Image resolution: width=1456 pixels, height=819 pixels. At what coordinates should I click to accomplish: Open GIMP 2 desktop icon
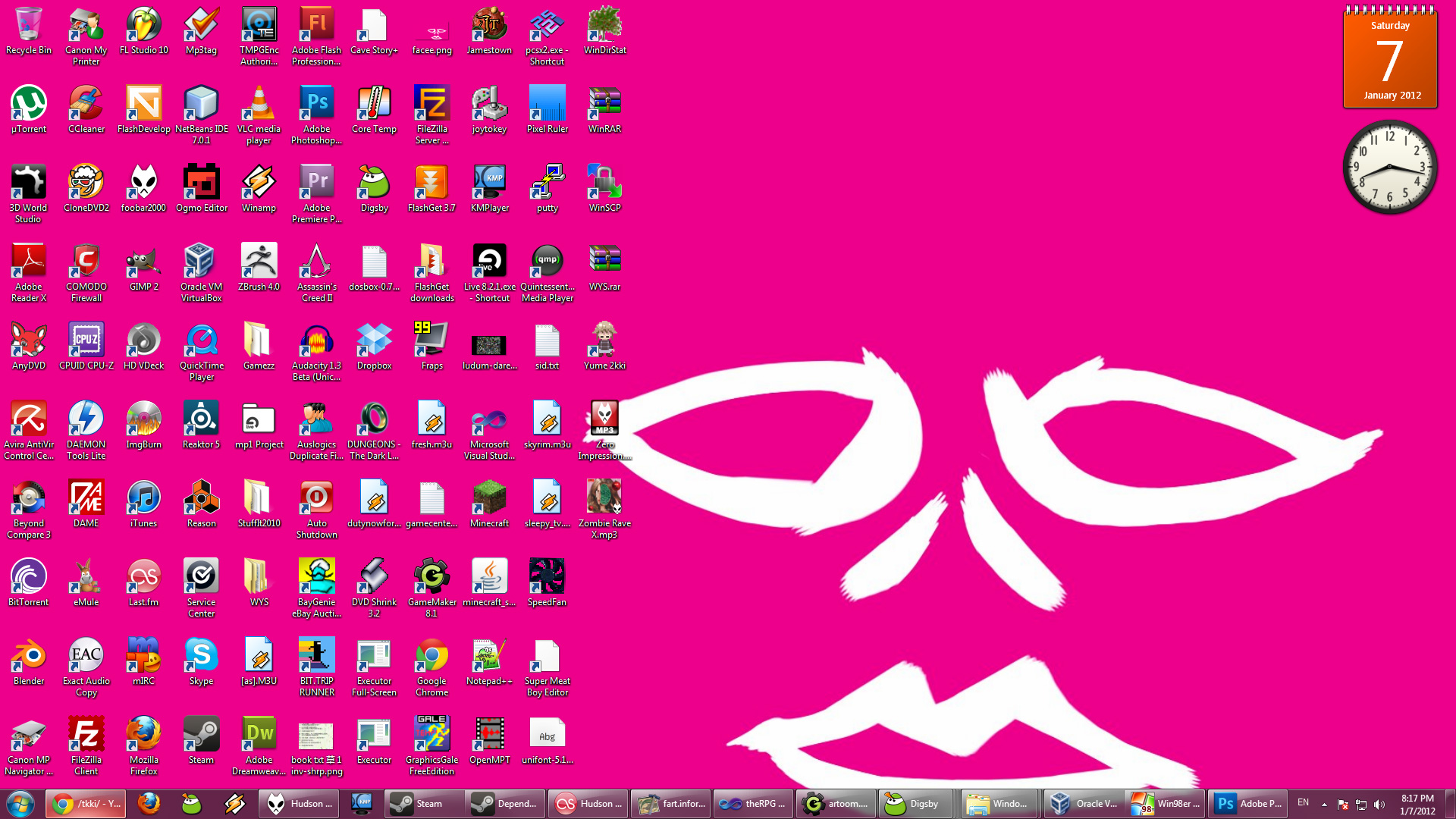coord(144,268)
